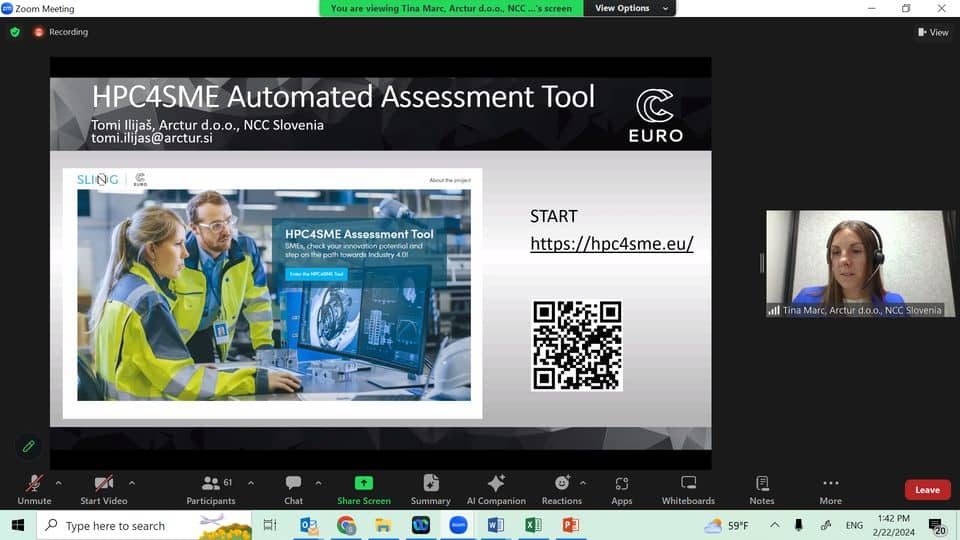Screen dimensions: 960x540
Task: Expand the arrow beside Reactions
Action: [583, 483]
